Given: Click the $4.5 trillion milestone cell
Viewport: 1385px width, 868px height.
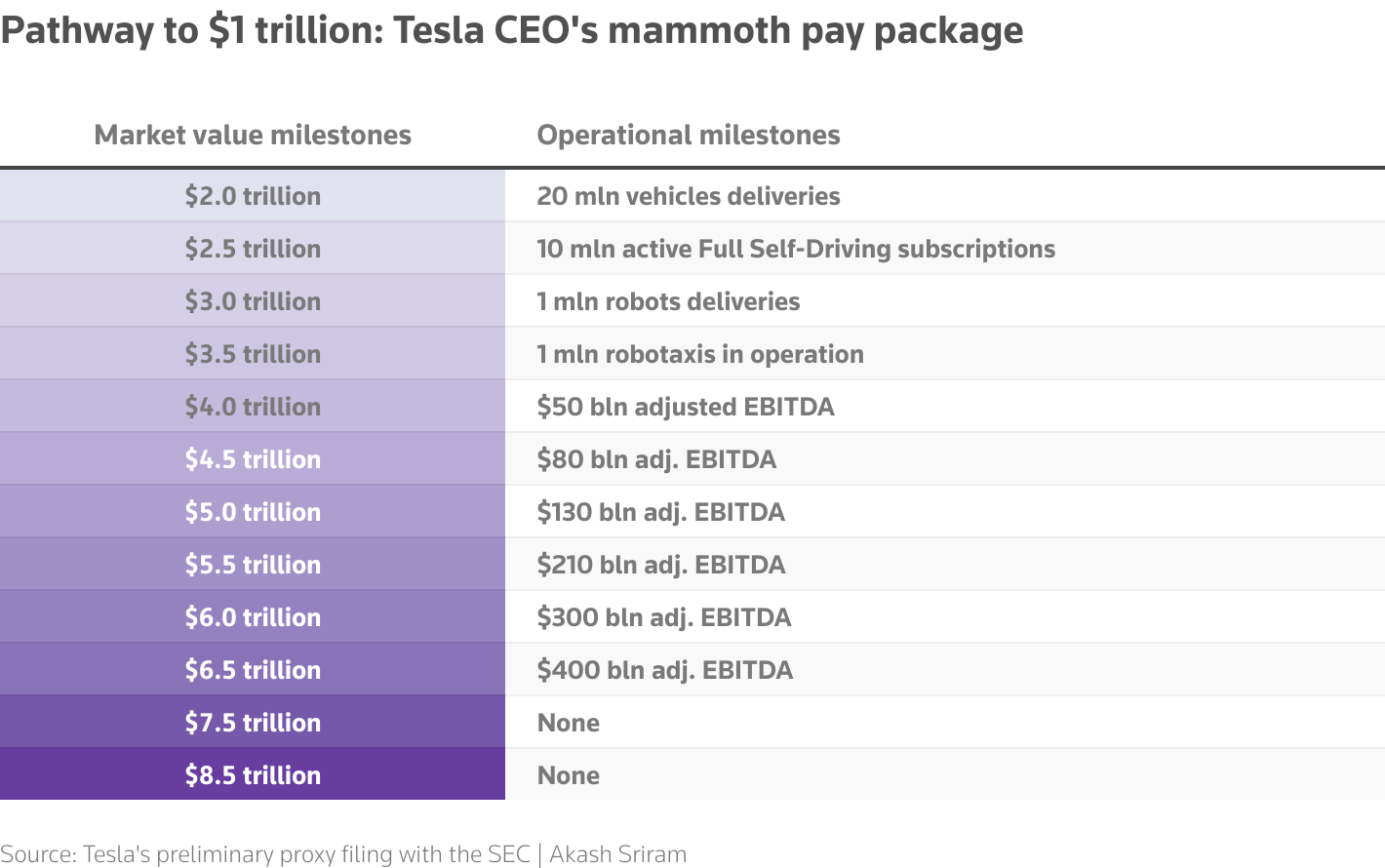Looking at the screenshot, I should [x=253, y=459].
